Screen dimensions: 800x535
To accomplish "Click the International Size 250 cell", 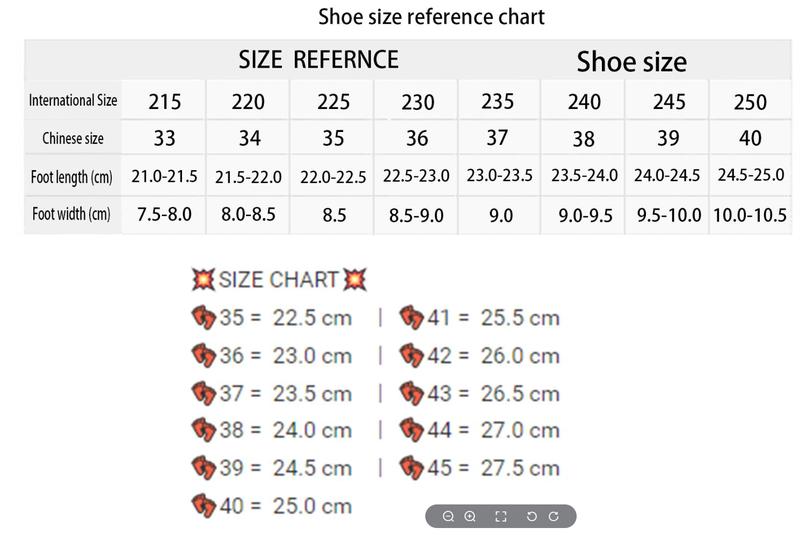I will (x=751, y=101).
